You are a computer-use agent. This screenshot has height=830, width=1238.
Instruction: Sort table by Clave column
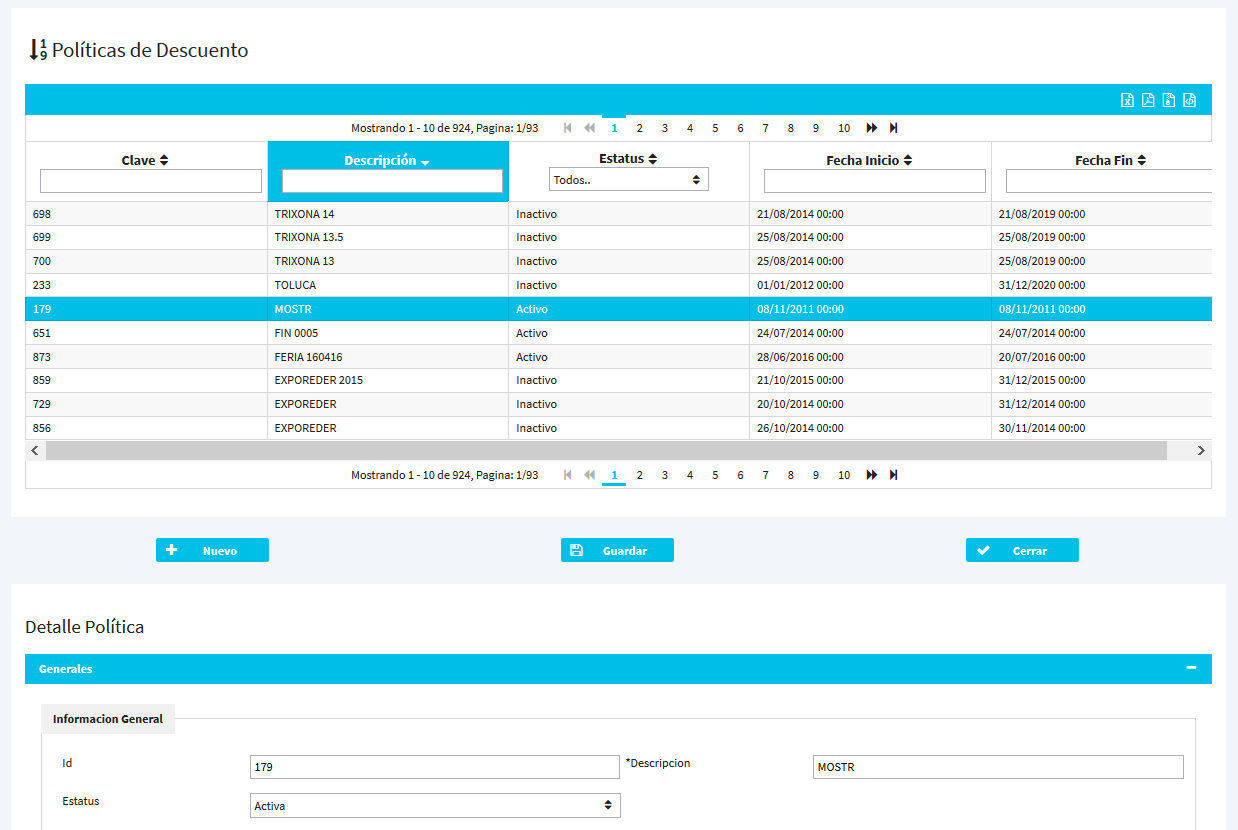point(146,160)
